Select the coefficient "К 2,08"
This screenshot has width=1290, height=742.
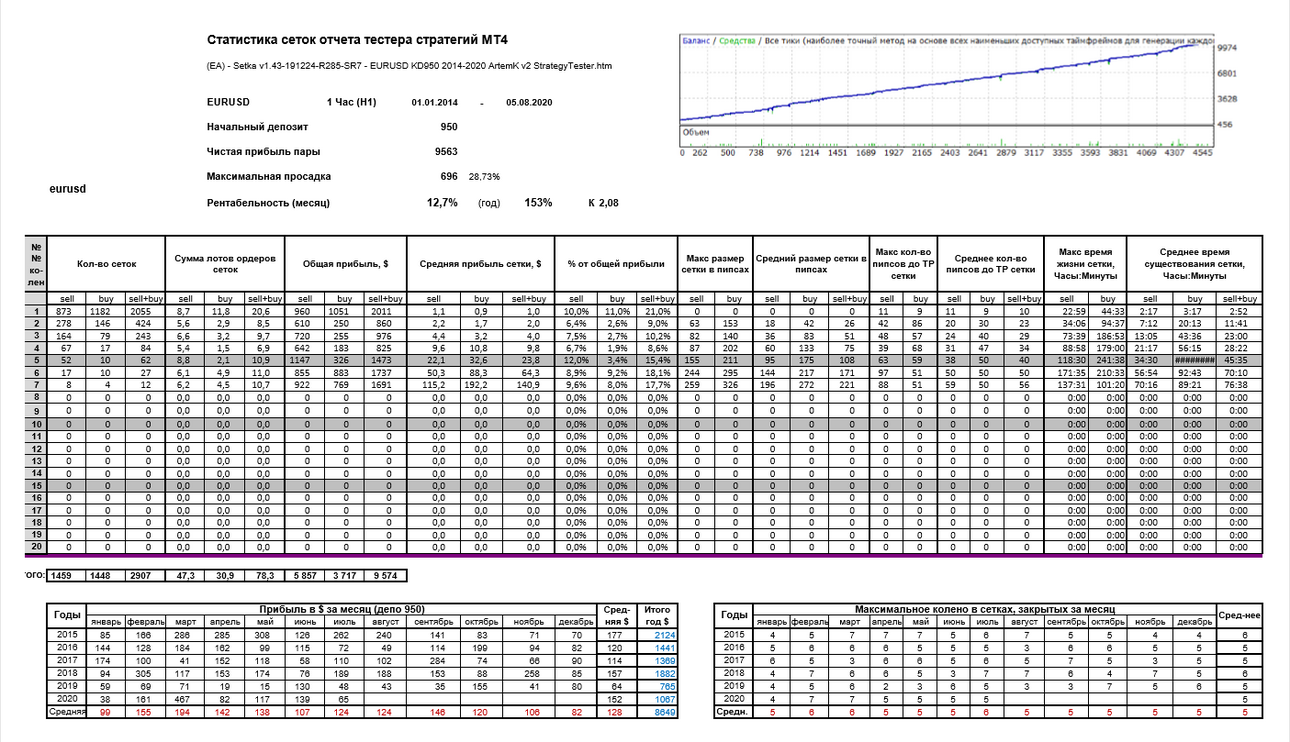pyautogui.click(x=603, y=202)
